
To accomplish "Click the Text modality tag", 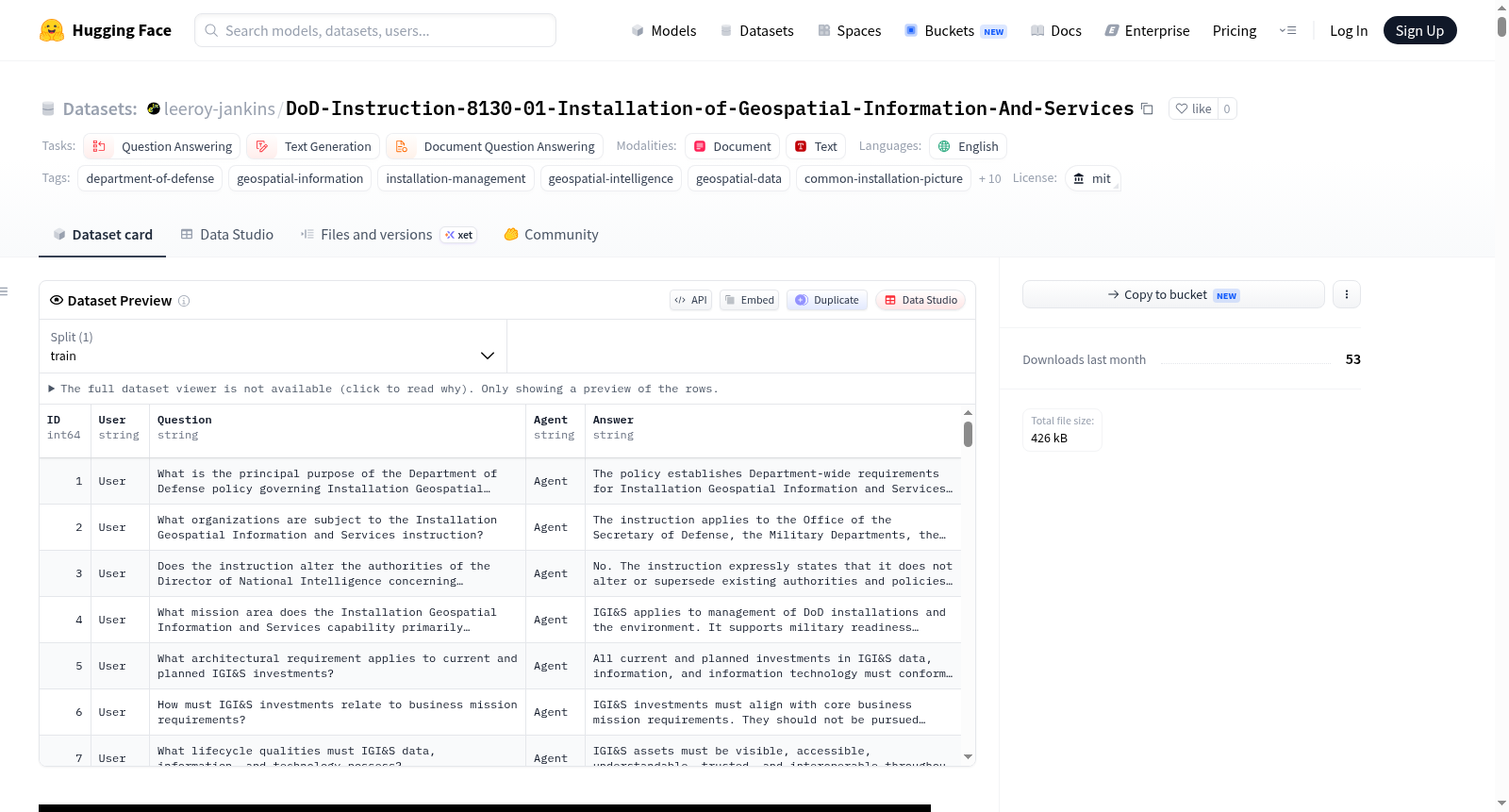I will [x=816, y=146].
